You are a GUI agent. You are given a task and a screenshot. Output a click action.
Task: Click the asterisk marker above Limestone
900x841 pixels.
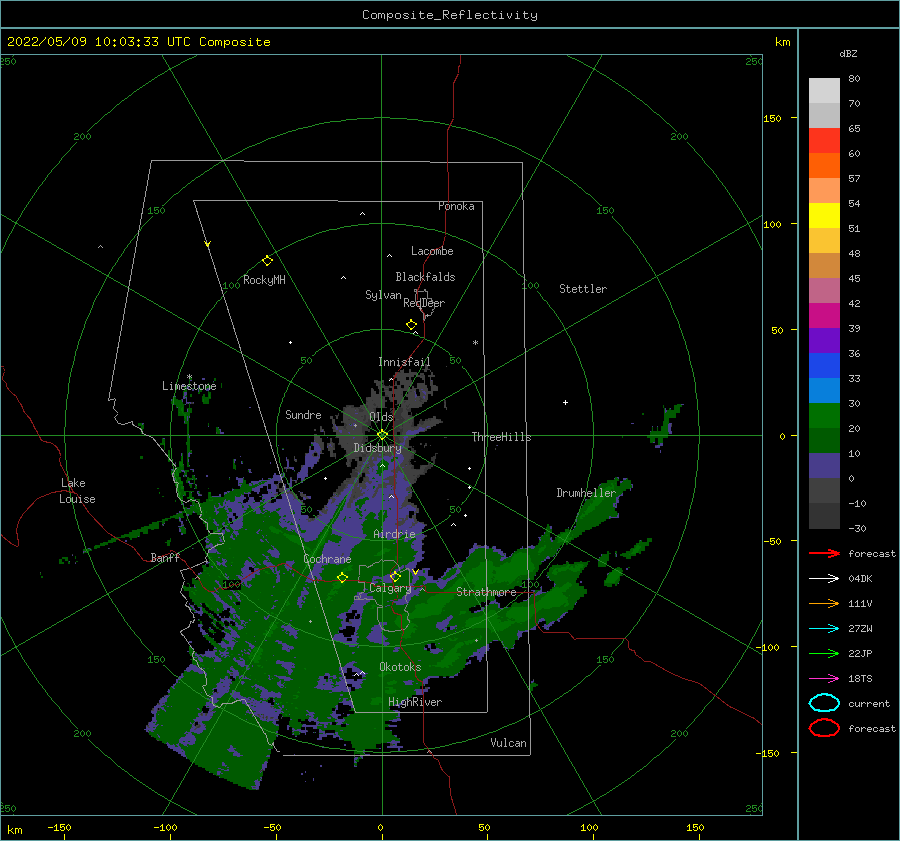coord(189,377)
